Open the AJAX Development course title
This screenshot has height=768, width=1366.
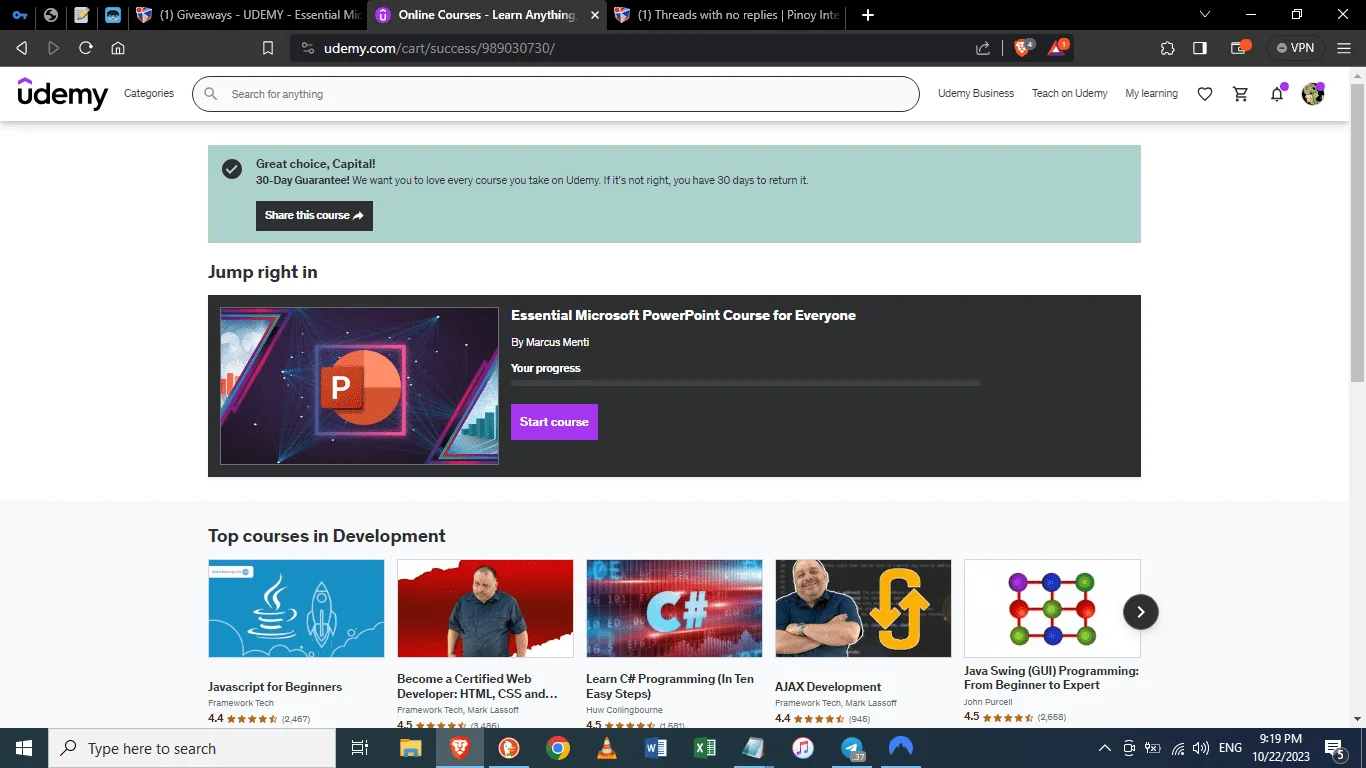pyautogui.click(x=828, y=687)
